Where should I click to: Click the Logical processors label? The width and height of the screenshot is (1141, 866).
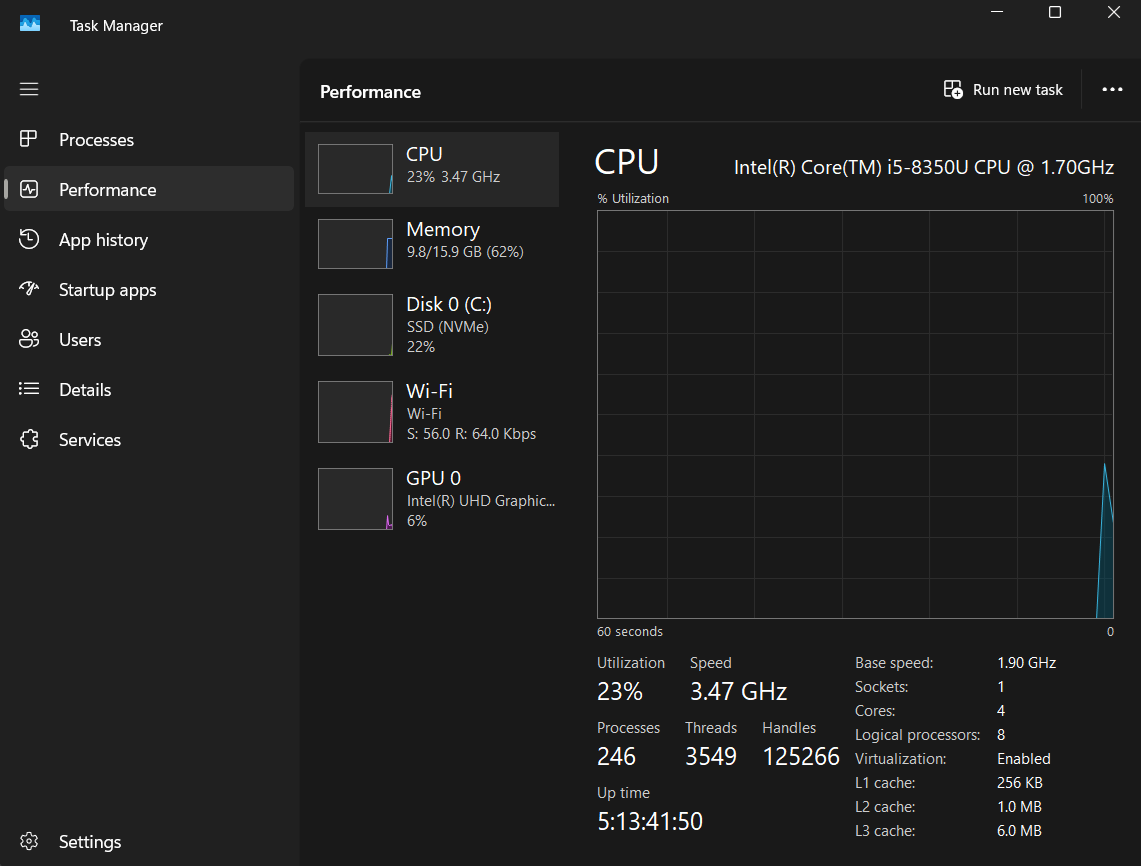tap(917, 735)
